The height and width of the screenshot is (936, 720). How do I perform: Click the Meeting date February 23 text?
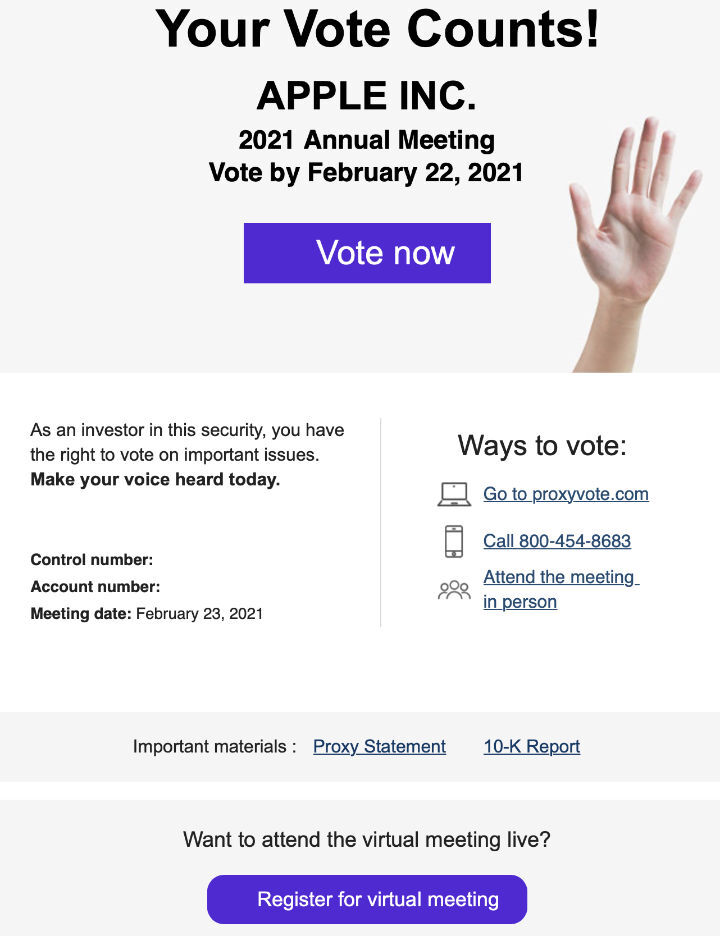click(x=146, y=613)
